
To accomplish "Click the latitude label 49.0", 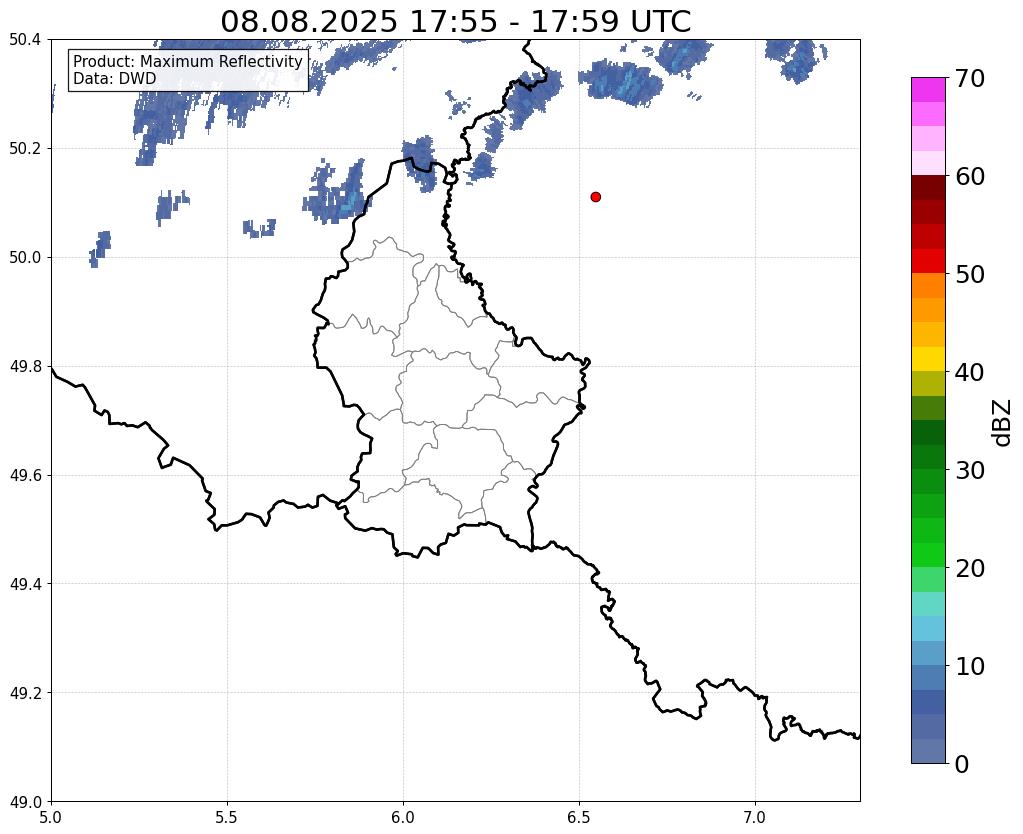I will click(25, 802).
